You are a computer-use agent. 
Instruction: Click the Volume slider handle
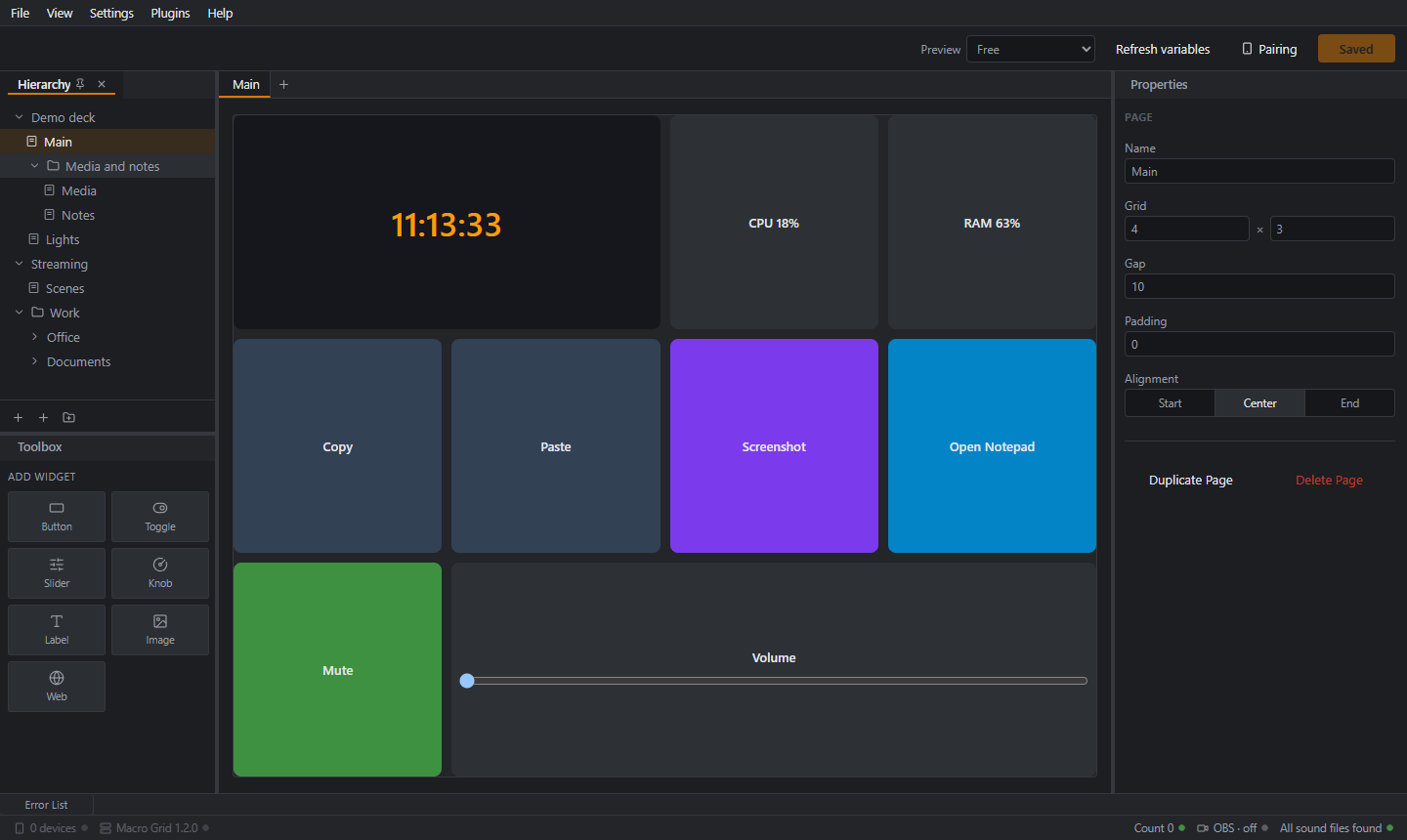click(467, 681)
